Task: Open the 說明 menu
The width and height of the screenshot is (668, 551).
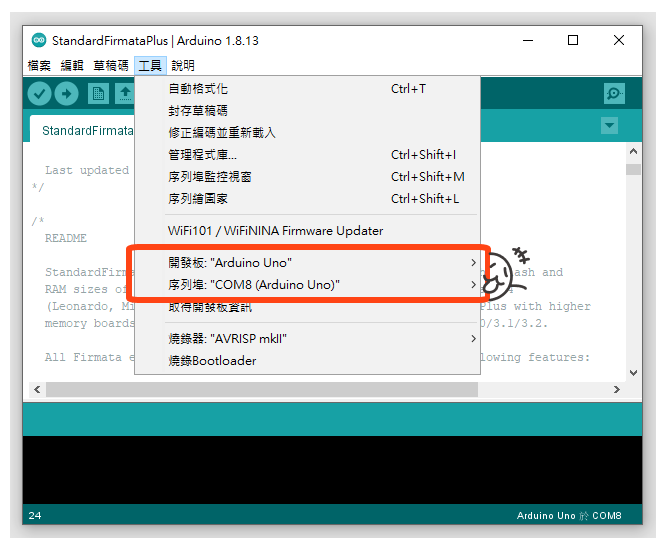Action: 183,66
